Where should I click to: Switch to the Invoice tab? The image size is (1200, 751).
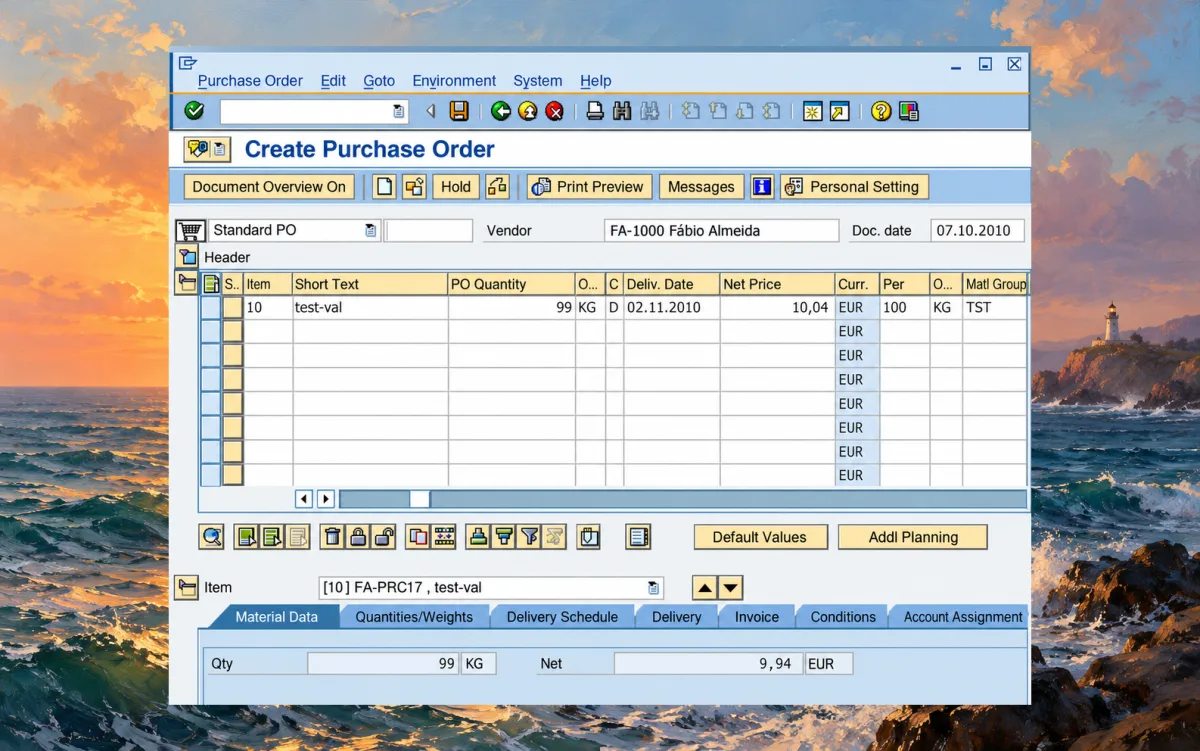click(x=757, y=617)
